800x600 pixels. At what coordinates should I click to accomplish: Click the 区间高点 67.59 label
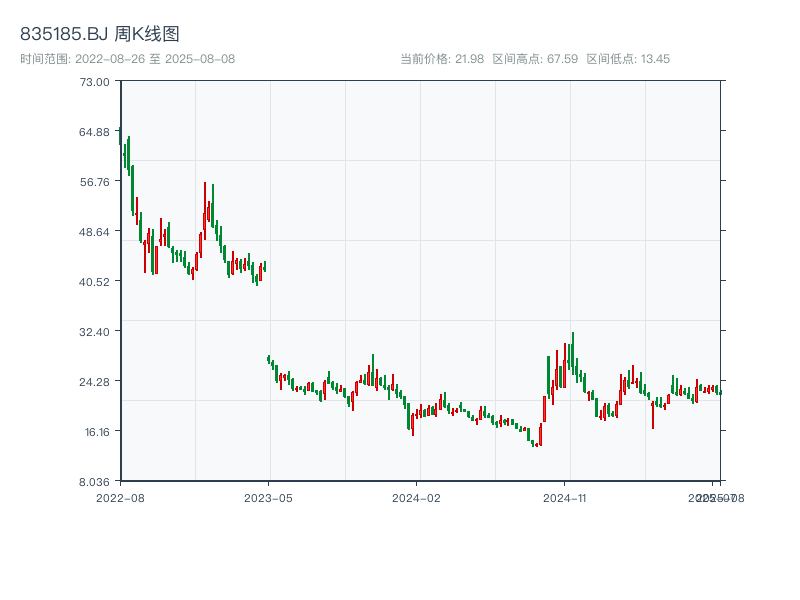click(535, 59)
